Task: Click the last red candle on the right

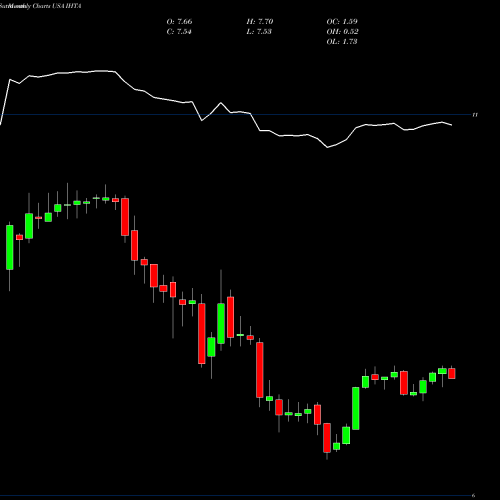Action: (x=452, y=373)
